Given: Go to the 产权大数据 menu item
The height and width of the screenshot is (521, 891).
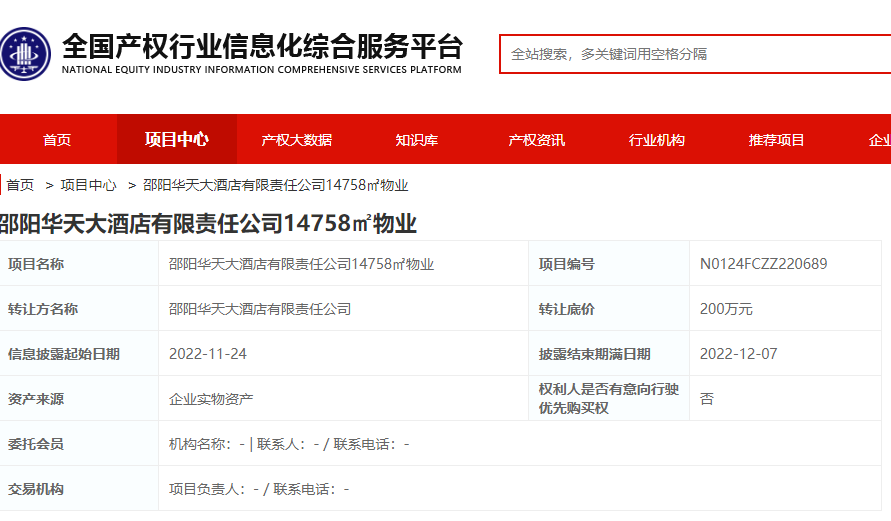Looking at the screenshot, I should click(x=297, y=140).
